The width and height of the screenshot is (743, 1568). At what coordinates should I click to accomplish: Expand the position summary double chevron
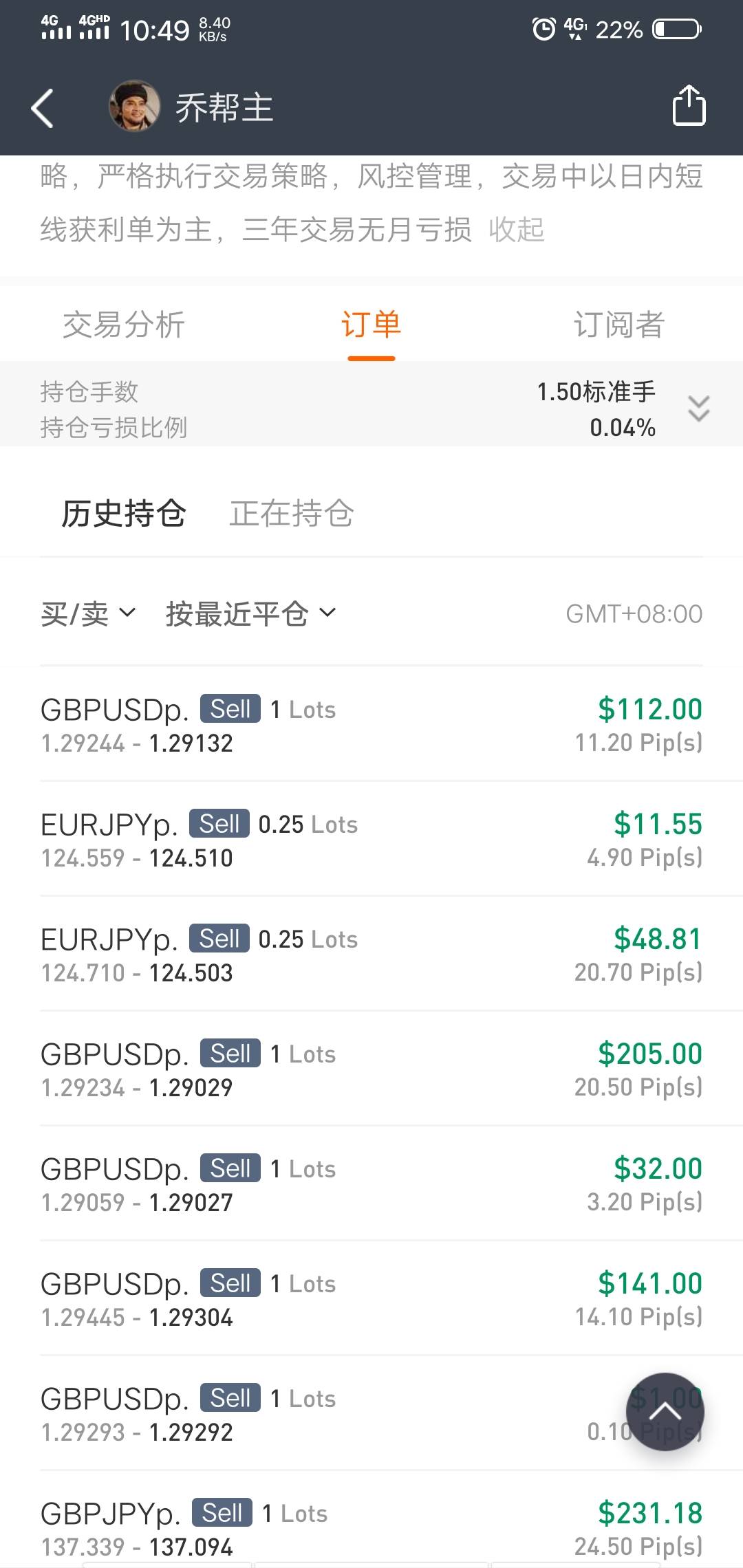coord(698,409)
